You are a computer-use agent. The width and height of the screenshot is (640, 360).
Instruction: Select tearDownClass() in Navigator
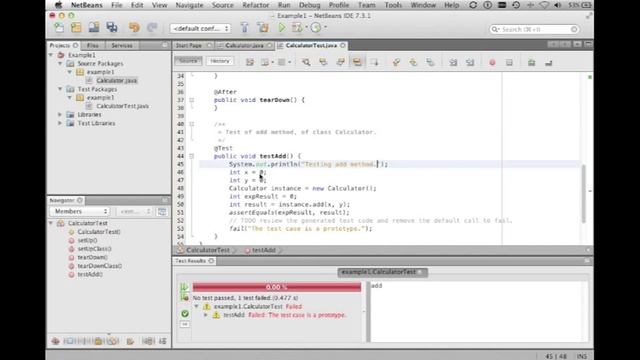pyautogui.click(x=99, y=266)
